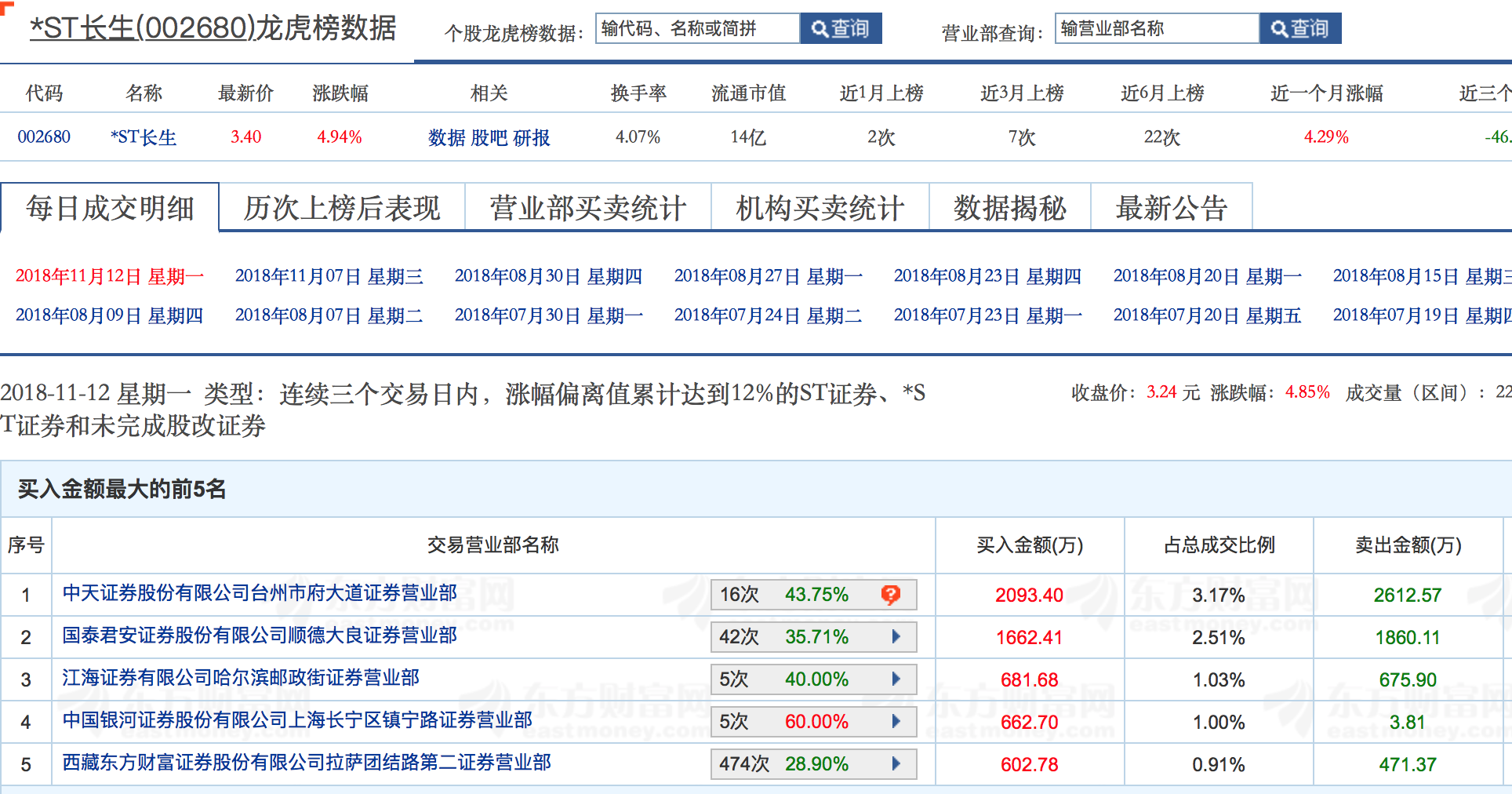Expand arrow for 江海证券 哈尔滨邮政街 row
The height and width of the screenshot is (794, 1512).
(896, 679)
